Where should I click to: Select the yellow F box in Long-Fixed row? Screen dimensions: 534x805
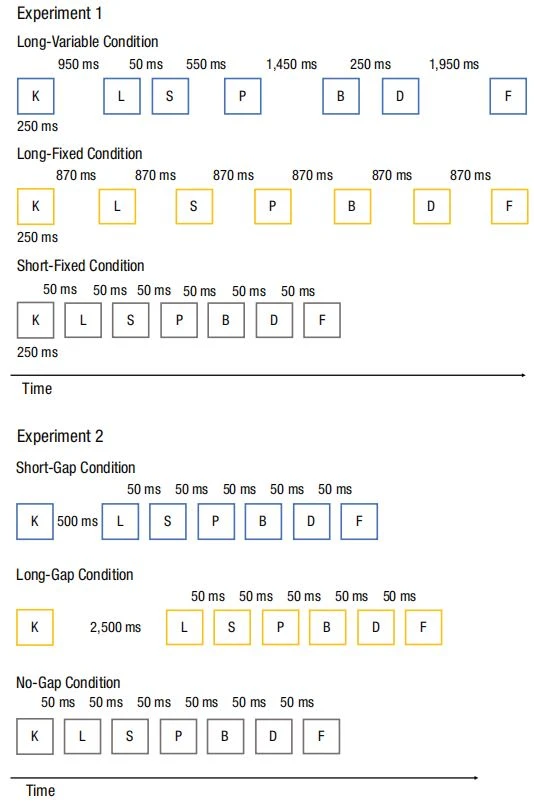pyautogui.click(x=509, y=206)
